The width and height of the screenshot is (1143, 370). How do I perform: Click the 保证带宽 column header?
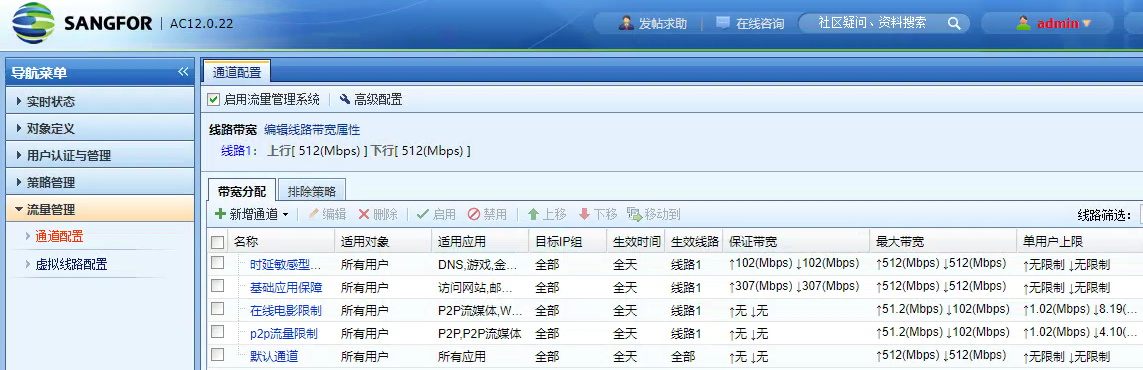[x=797, y=241]
